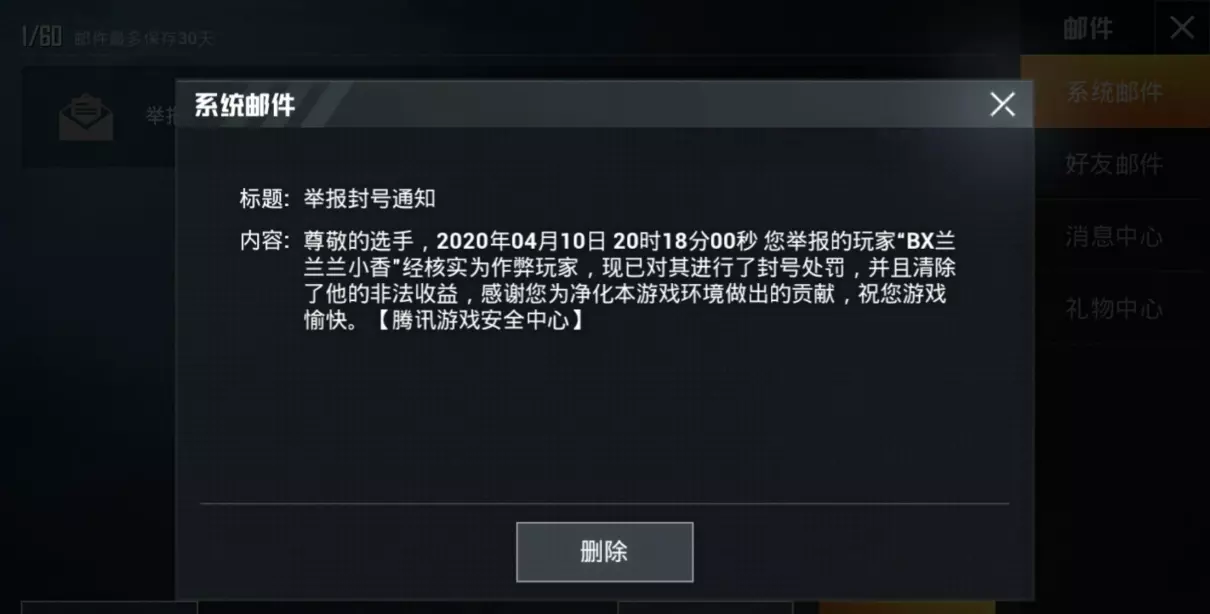Click the envelope icon in mail list

click(x=86, y=117)
